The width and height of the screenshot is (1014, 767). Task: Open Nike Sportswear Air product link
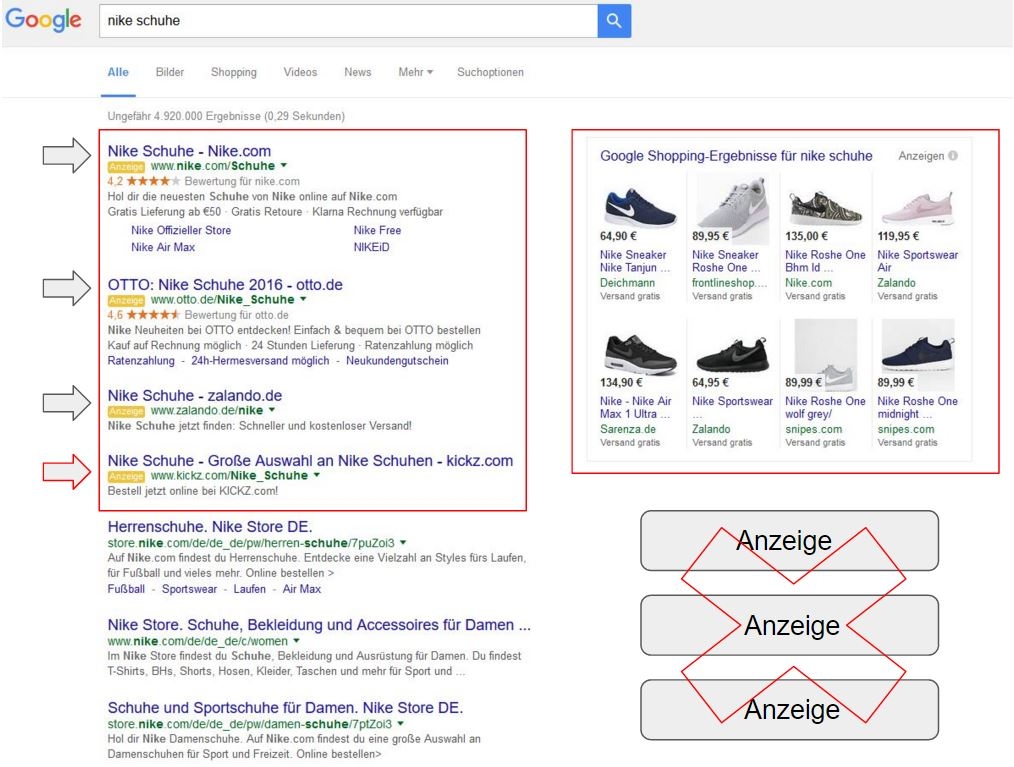point(918,261)
